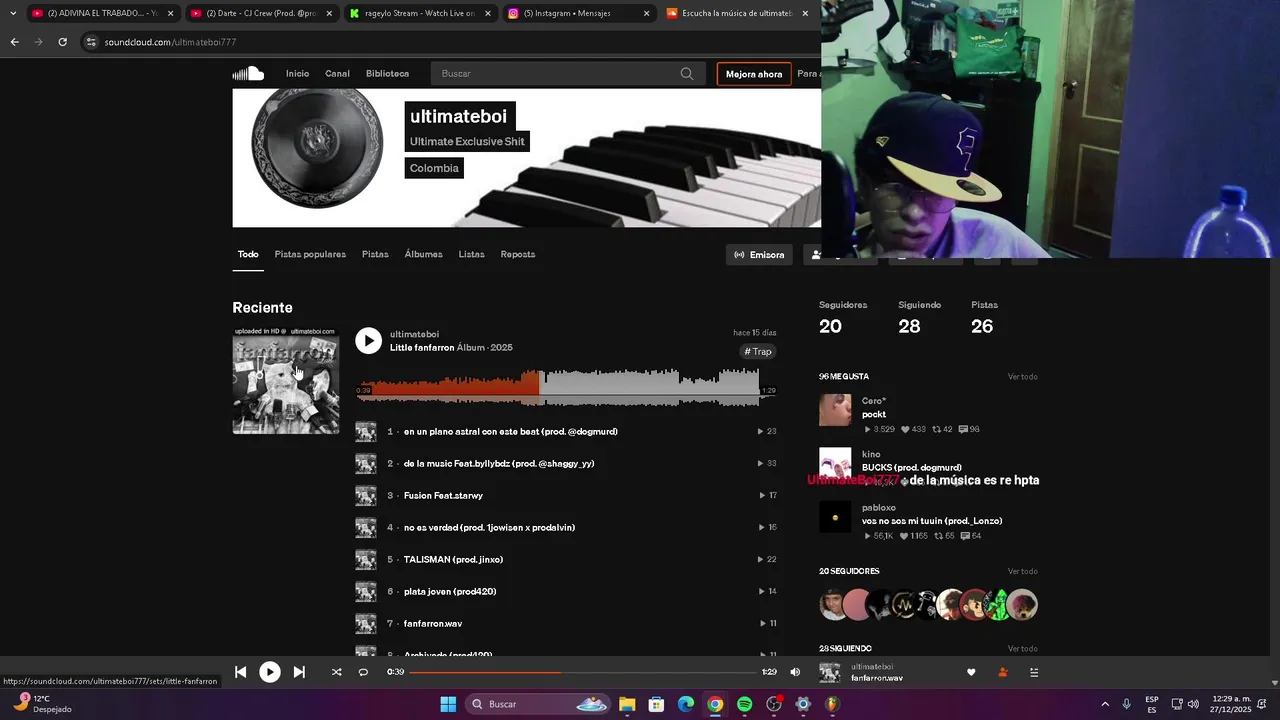
Task: Click Ver todo next to 96 ME GUSTA
Action: (x=1022, y=377)
